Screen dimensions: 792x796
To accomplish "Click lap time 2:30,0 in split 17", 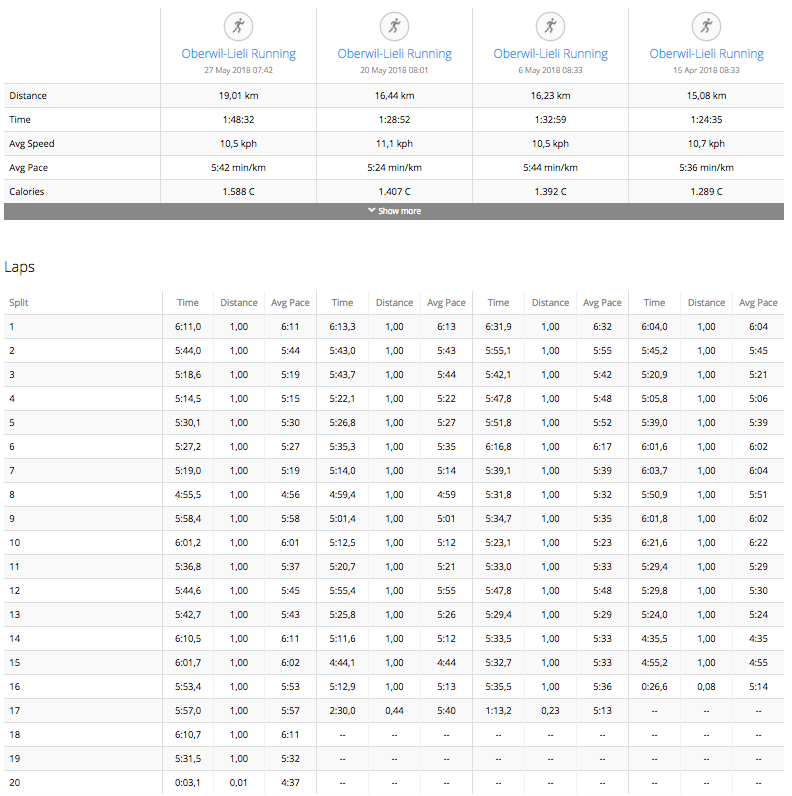I will click(x=342, y=711).
